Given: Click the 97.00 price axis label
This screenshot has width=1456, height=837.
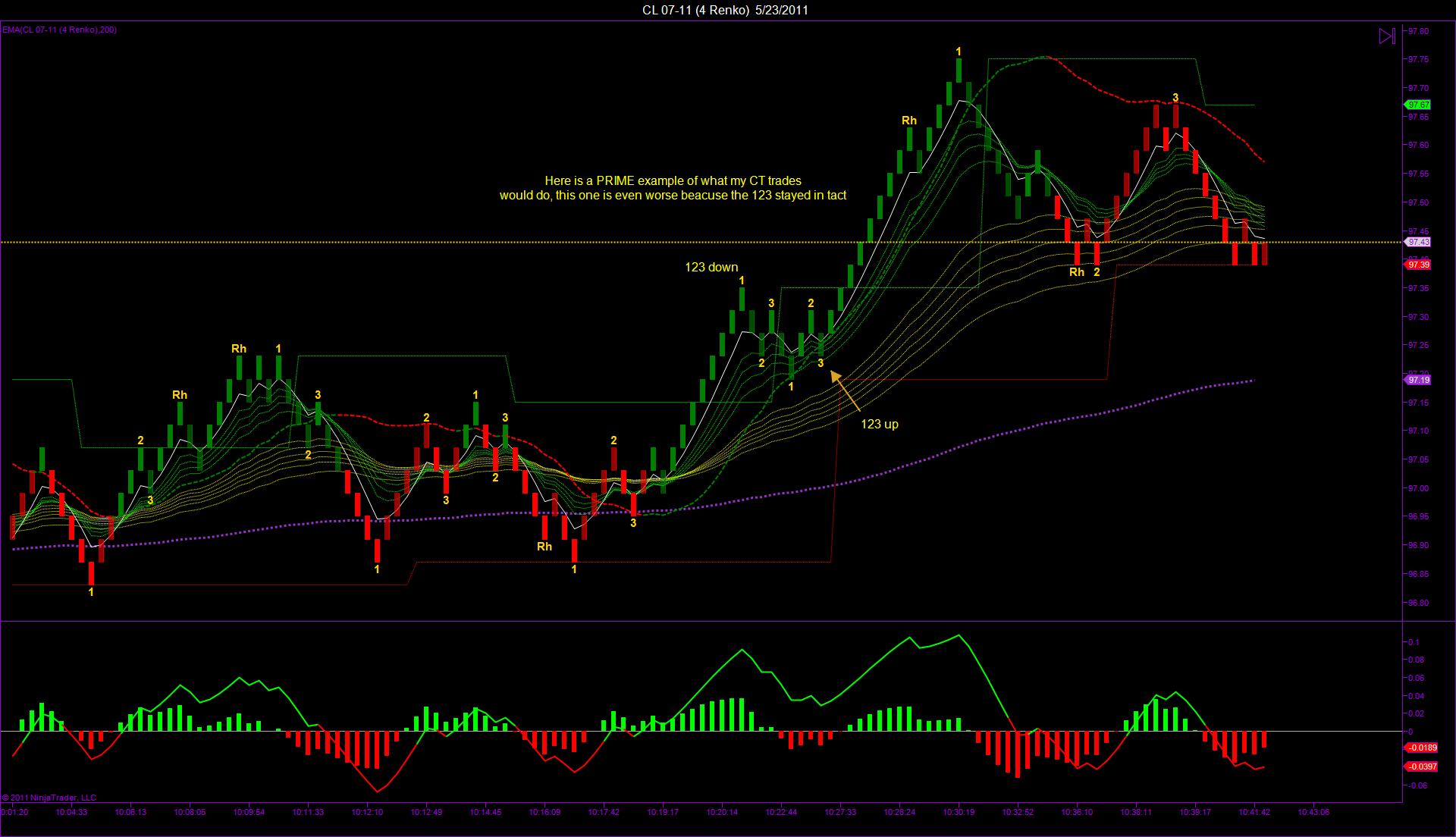Looking at the screenshot, I should tap(1418, 488).
